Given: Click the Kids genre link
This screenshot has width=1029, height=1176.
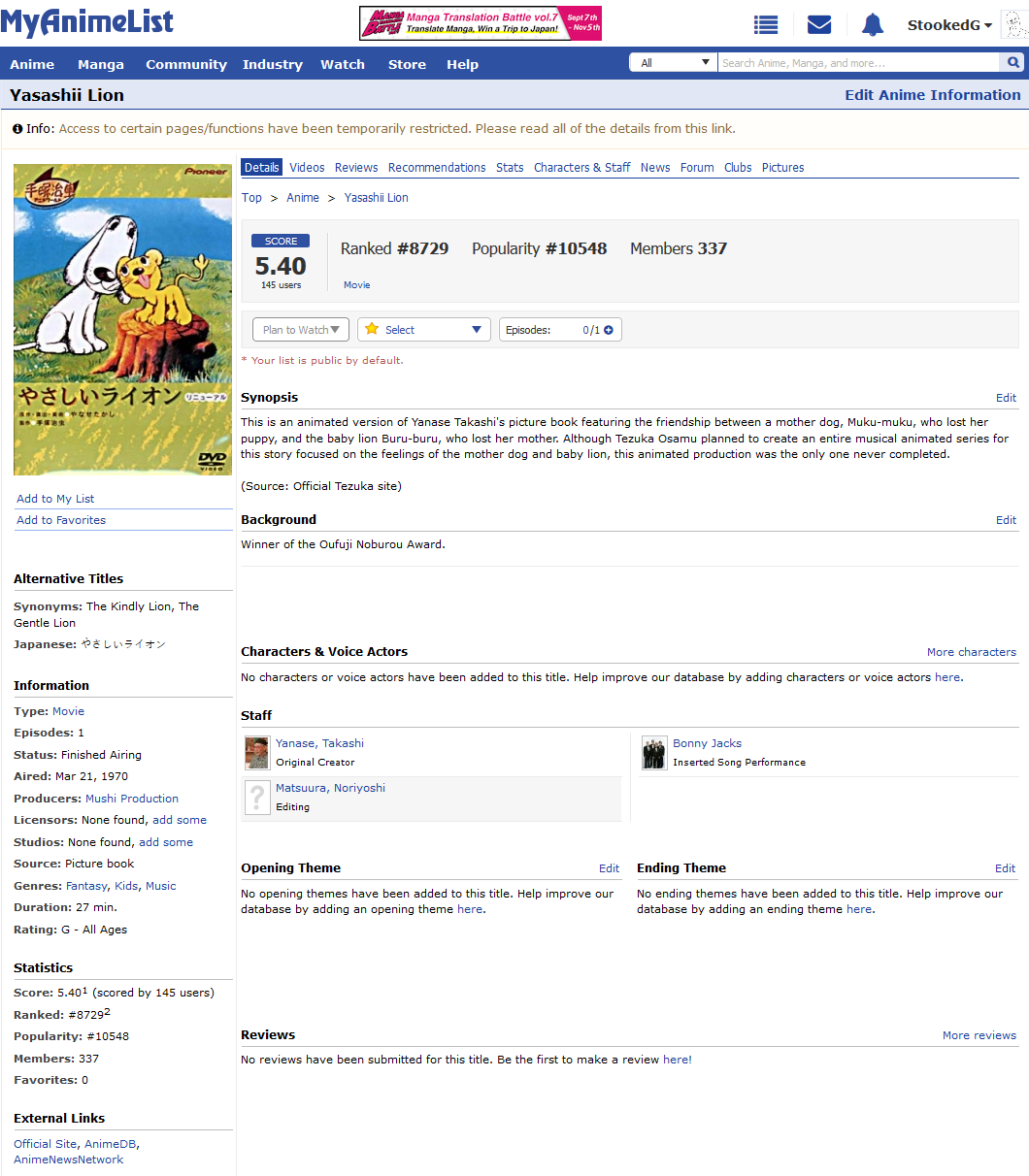Looking at the screenshot, I should point(126,886).
